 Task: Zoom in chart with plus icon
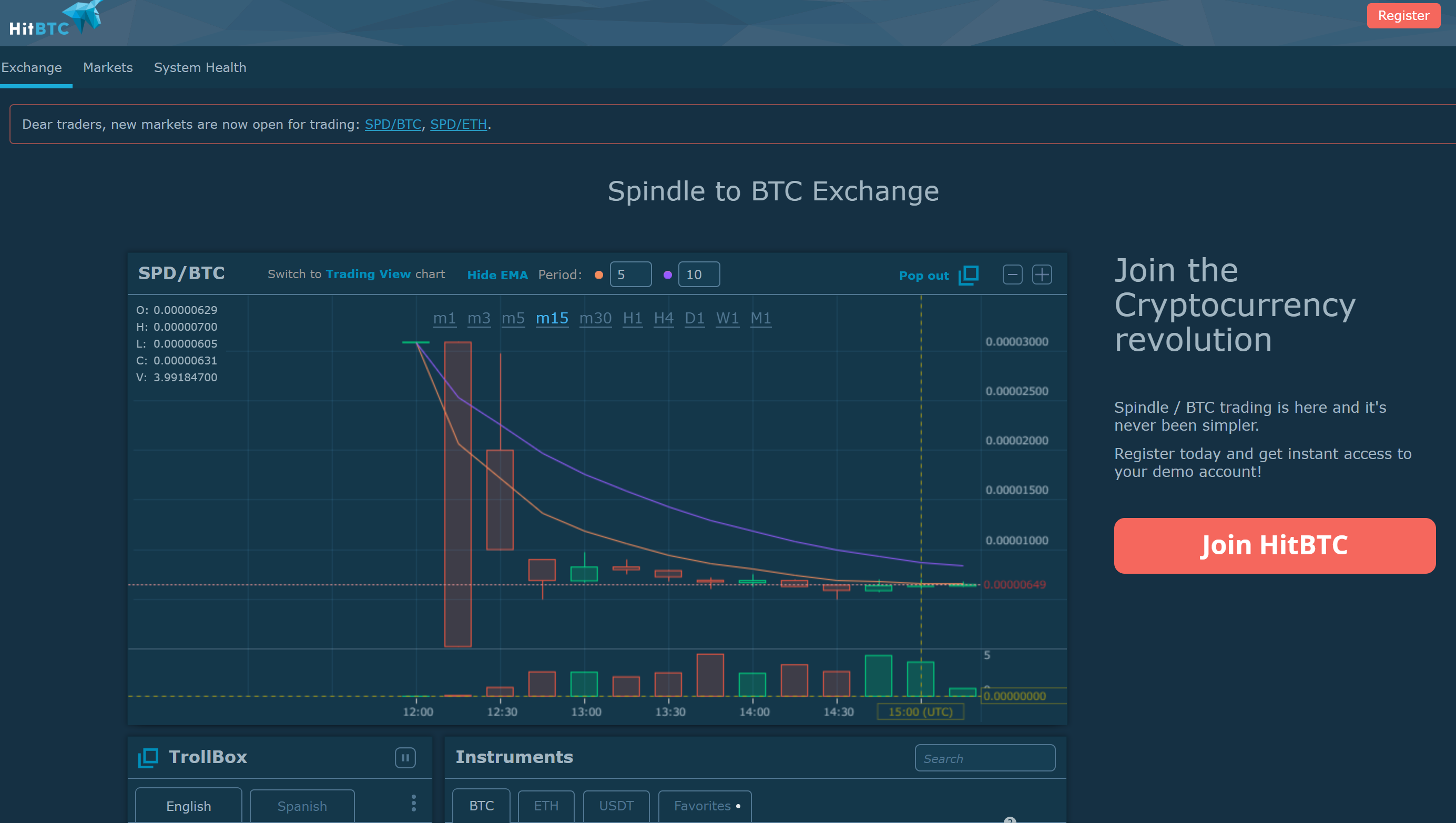pos(1042,275)
